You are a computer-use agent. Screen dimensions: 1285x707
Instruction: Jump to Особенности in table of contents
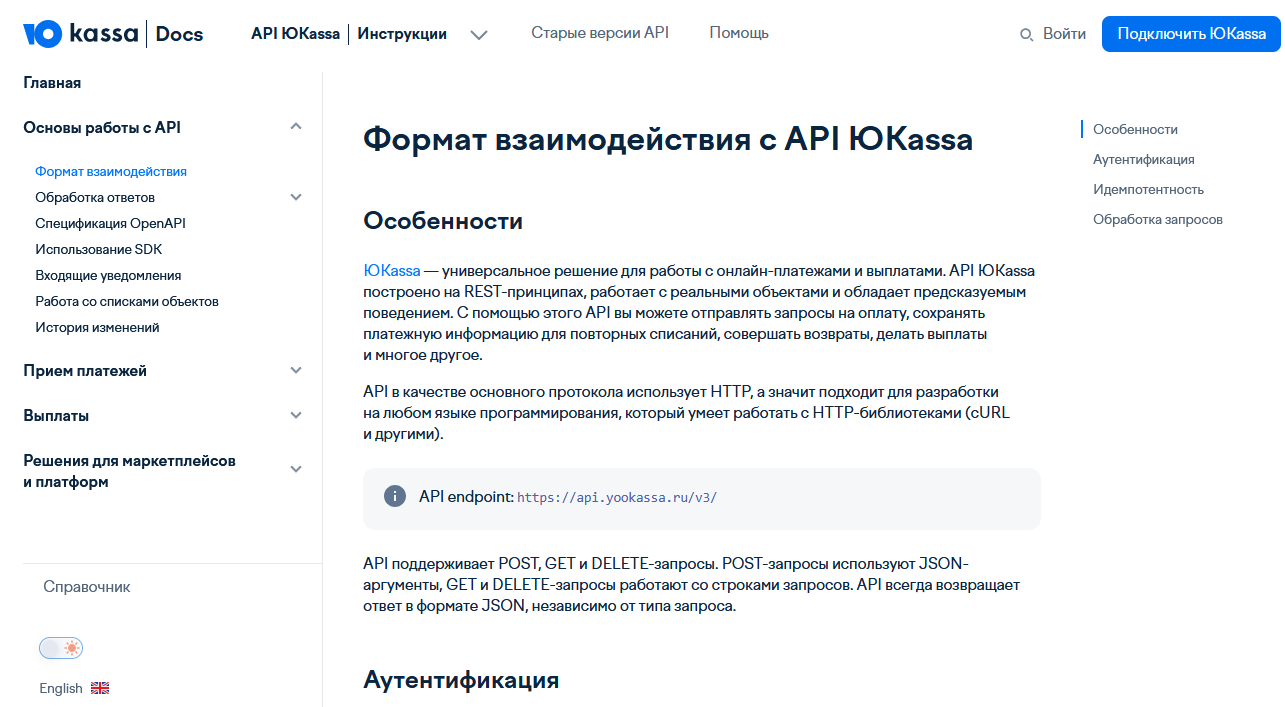[1135, 129]
